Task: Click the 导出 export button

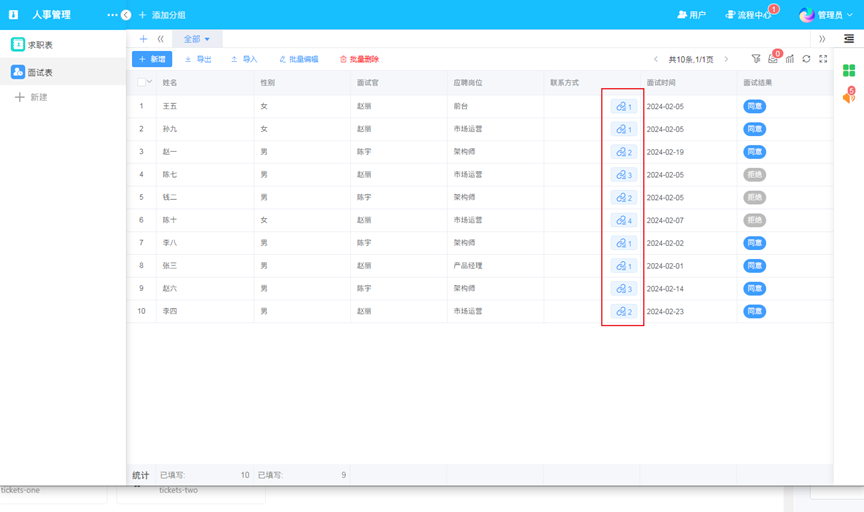Action: [198, 59]
